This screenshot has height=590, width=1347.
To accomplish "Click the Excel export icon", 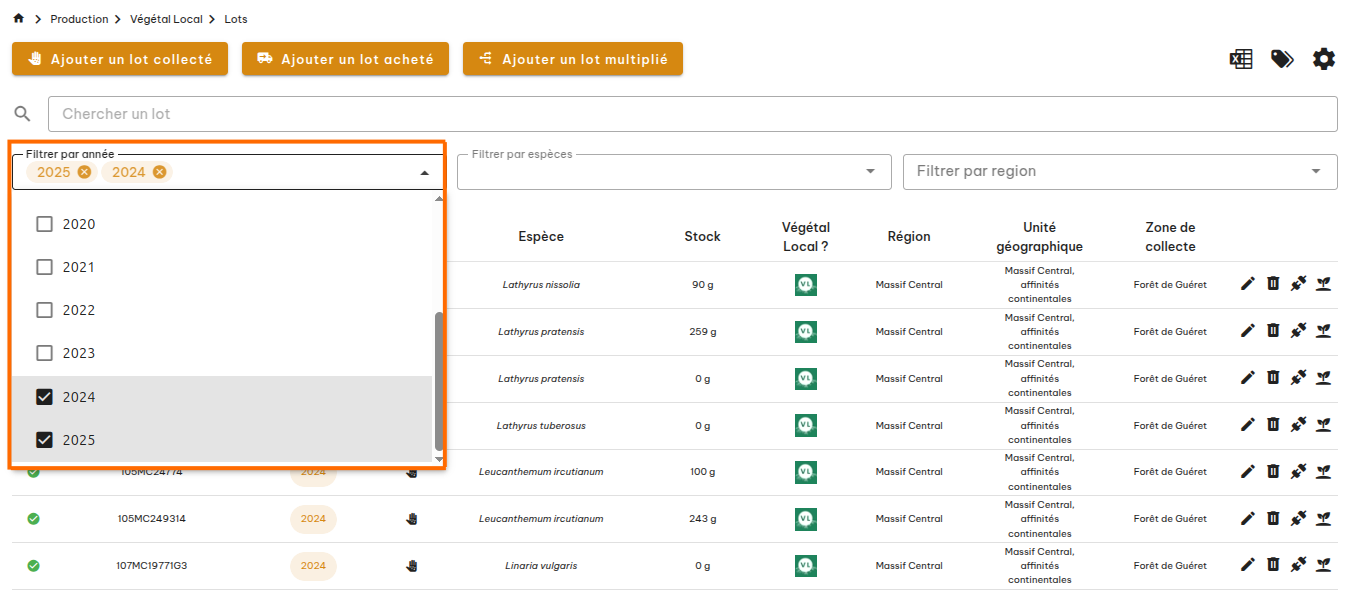I will point(1241,59).
